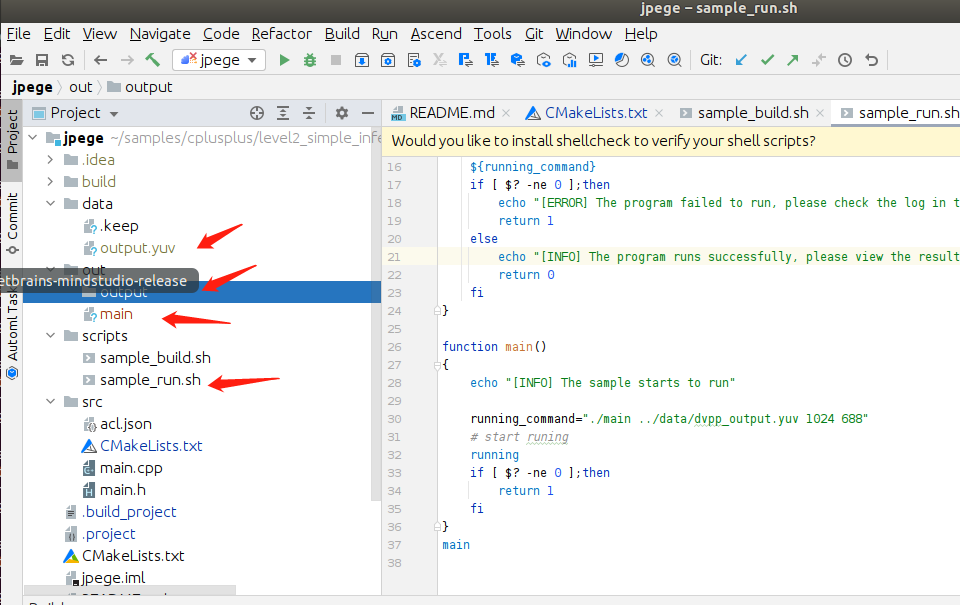Collapse the src folder
The width and height of the screenshot is (960, 605).
coord(51,402)
